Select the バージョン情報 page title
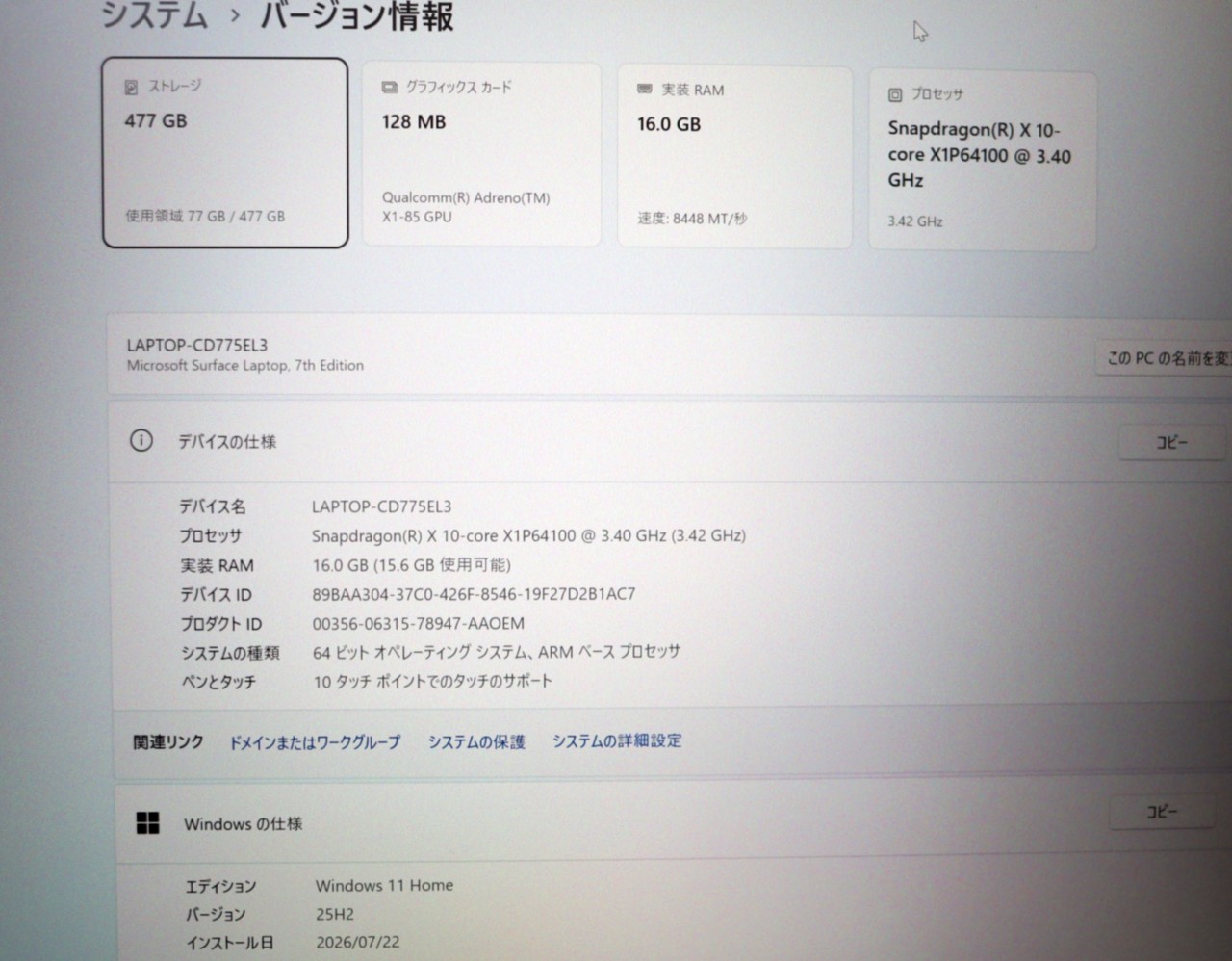The image size is (1232, 961). coord(356,16)
